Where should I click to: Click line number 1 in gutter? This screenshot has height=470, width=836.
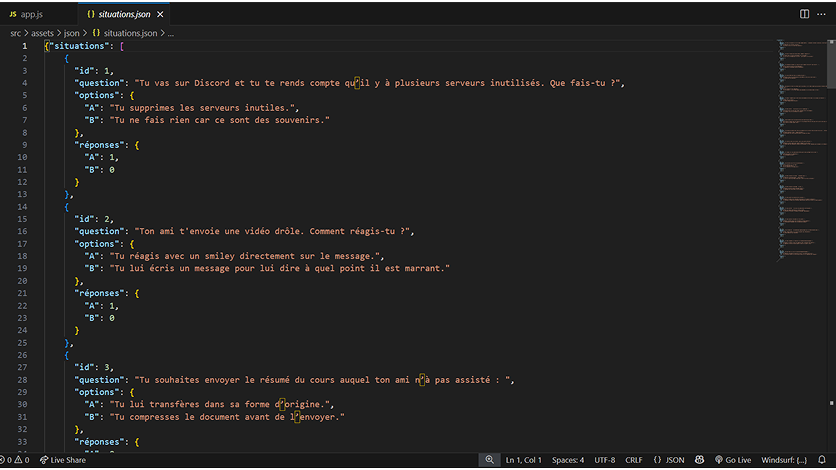coord(24,46)
